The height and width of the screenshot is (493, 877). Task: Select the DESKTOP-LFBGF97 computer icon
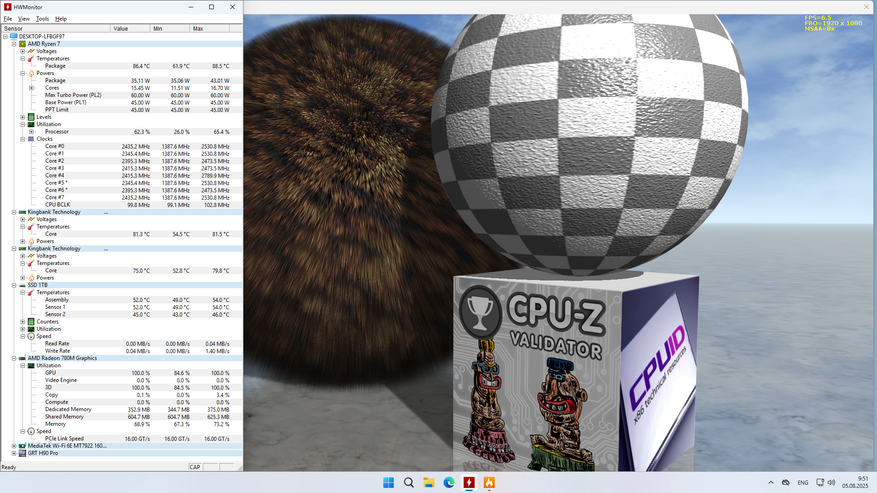tap(14, 36)
